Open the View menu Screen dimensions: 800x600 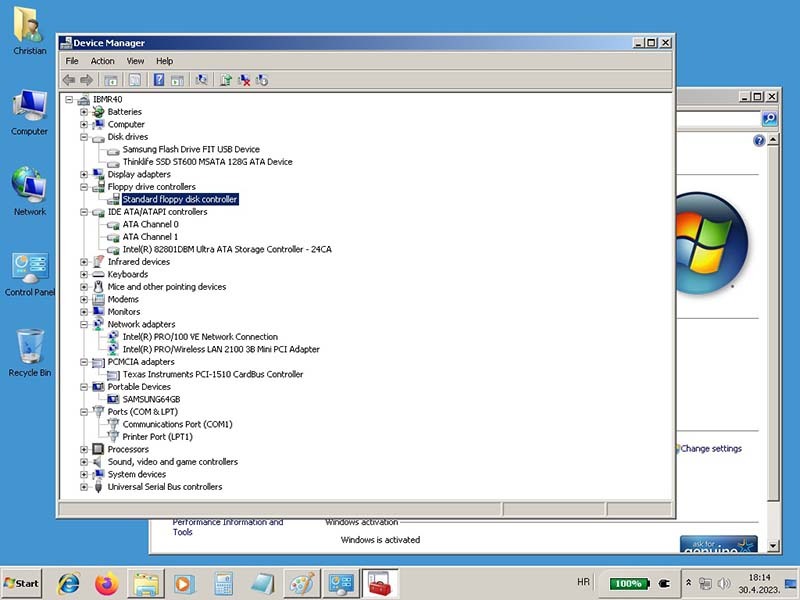point(135,61)
